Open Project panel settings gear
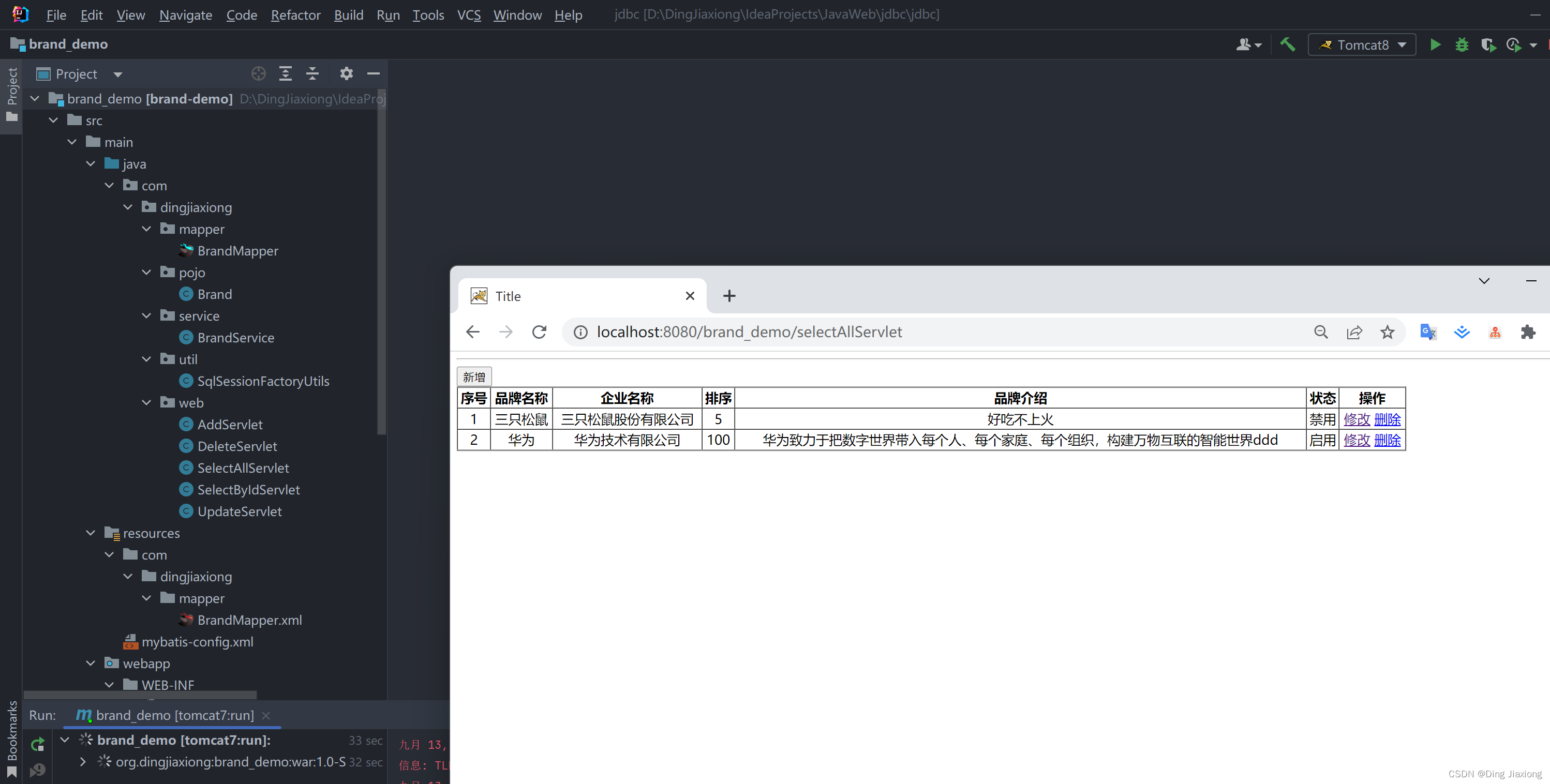Image resolution: width=1550 pixels, height=784 pixels. [346, 73]
